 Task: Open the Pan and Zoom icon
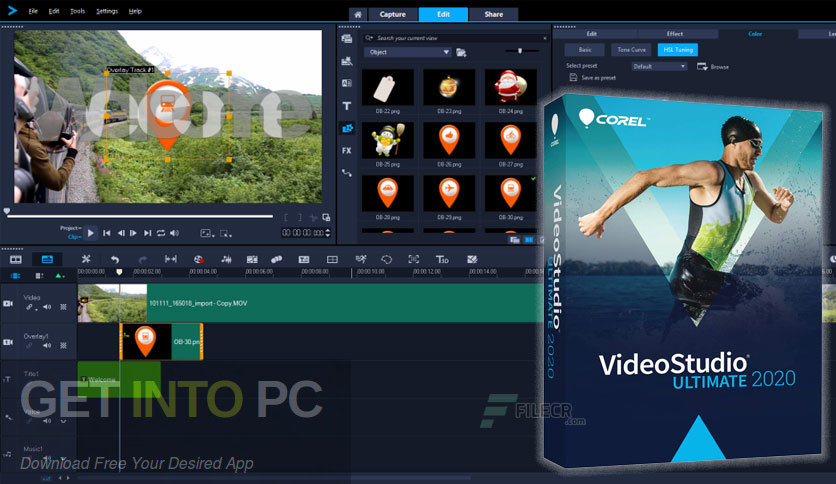[413, 260]
